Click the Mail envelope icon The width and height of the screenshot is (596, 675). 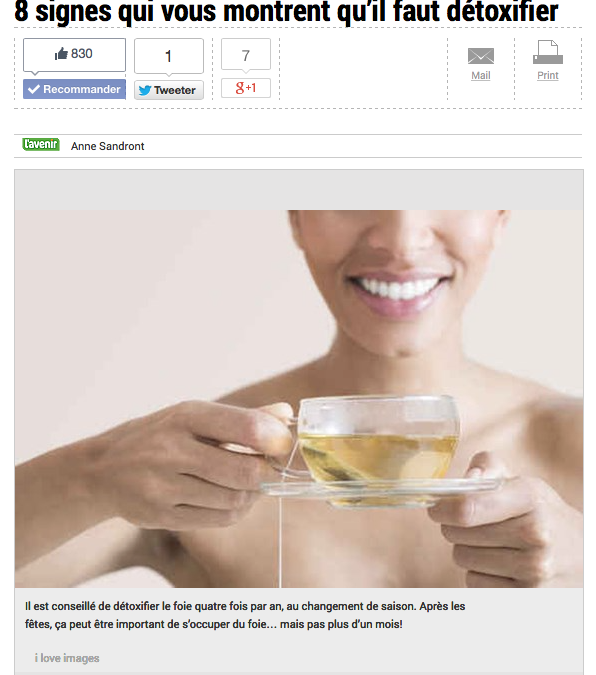click(x=481, y=56)
